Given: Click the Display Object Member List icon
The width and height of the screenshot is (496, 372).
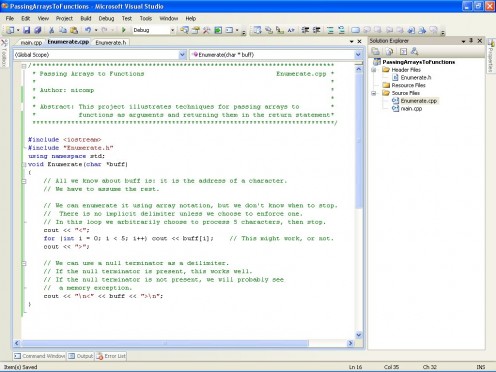Looking at the screenshot, I should pyautogui.click(x=257, y=30).
